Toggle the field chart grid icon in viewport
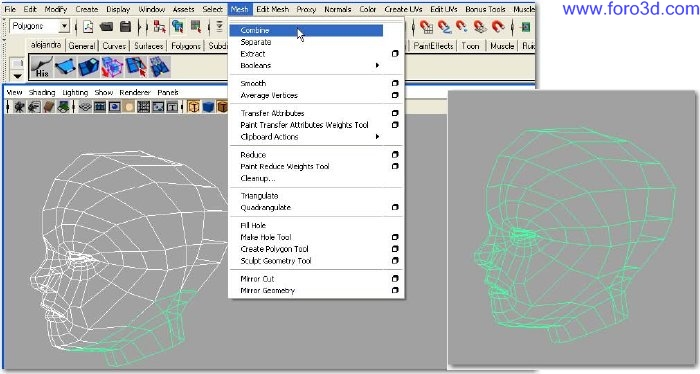This screenshot has height=374, width=700. [x=143, y=107]
